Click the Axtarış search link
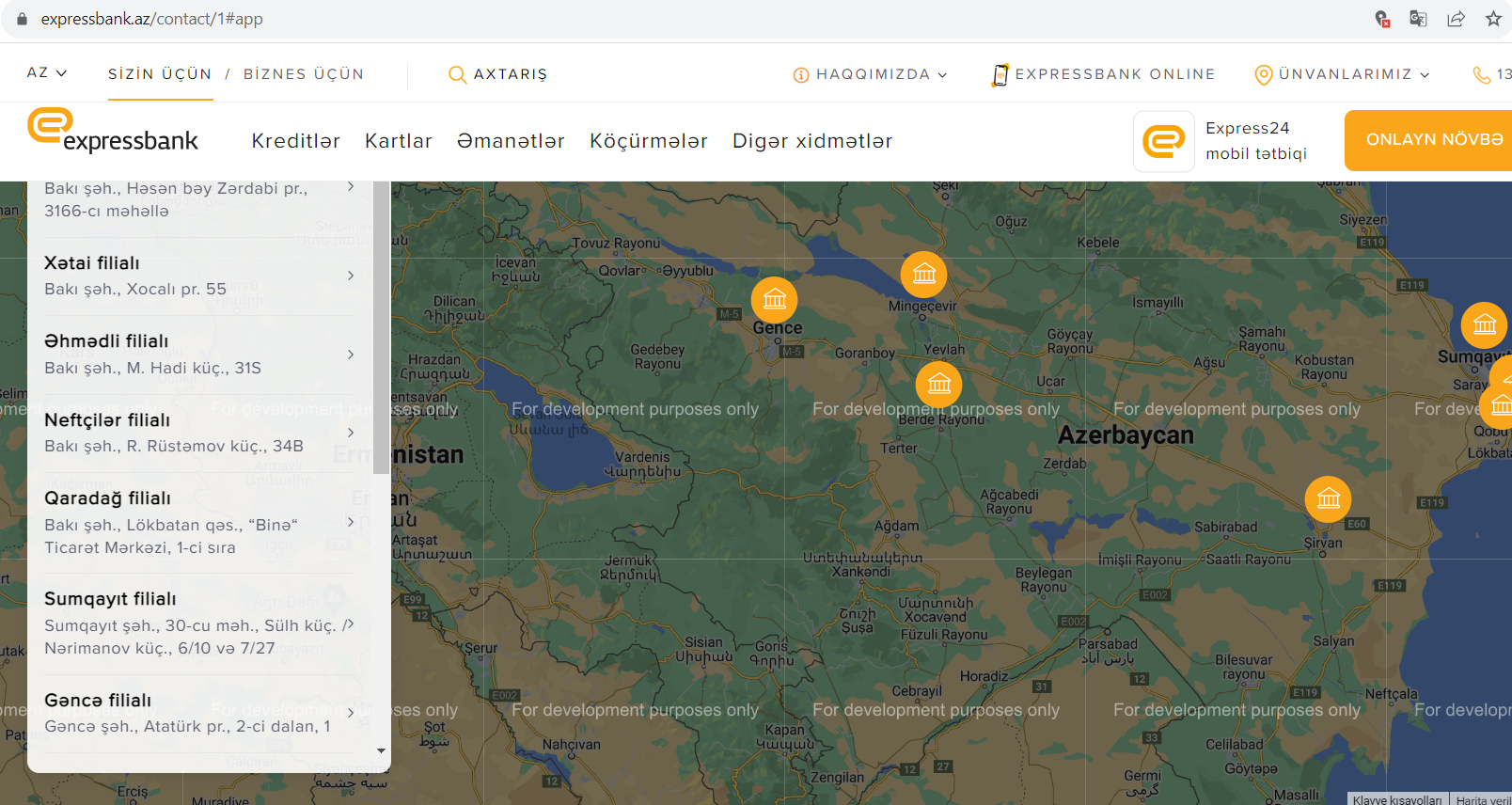The height and width of the screenshot is (805, 1512). pos(511,74)
